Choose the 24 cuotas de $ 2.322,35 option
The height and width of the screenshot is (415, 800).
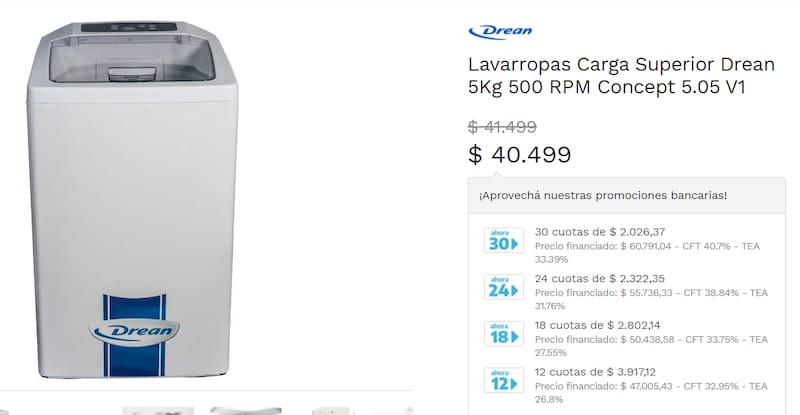coord(599,279)
